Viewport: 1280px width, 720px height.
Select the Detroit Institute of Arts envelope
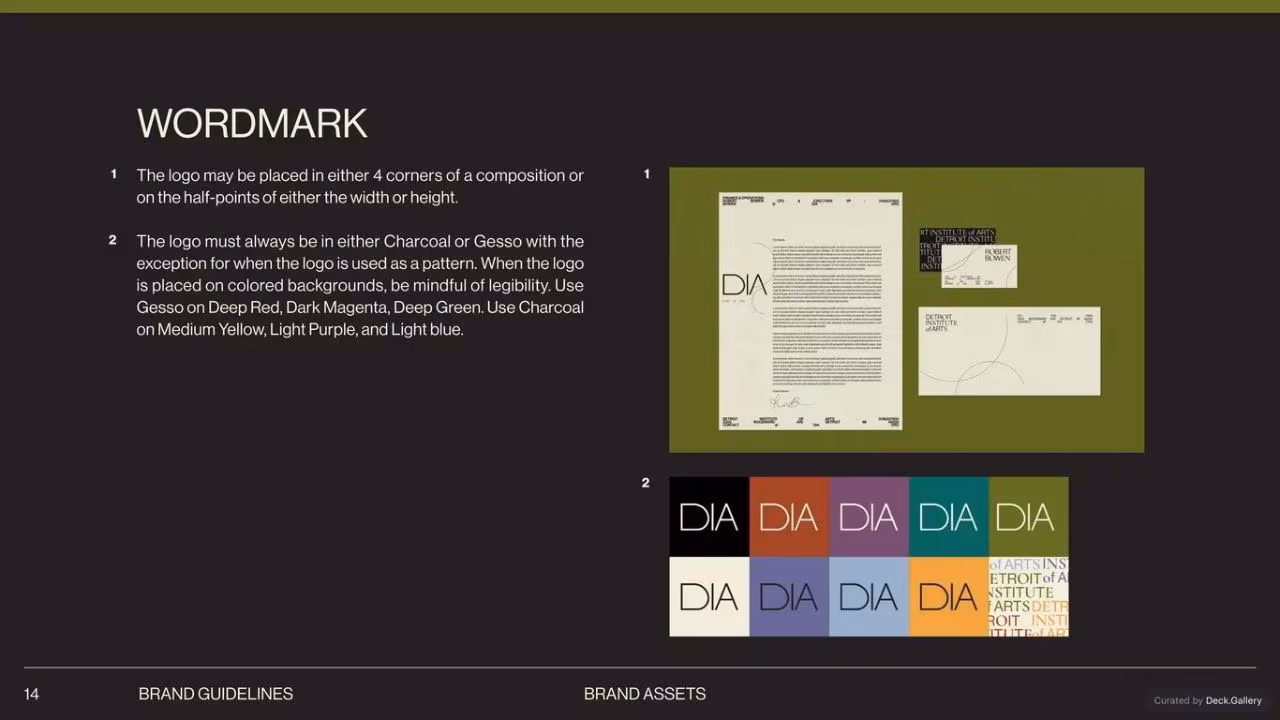[x=1009, y=351]
